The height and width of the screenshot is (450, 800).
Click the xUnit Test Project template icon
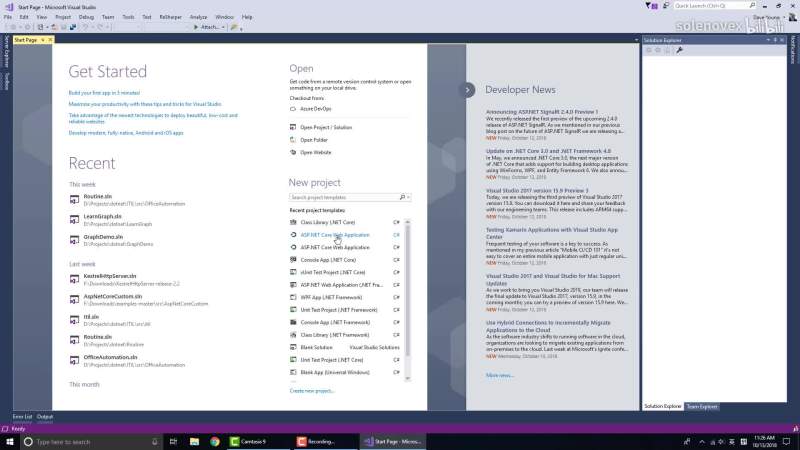point(293,272)
